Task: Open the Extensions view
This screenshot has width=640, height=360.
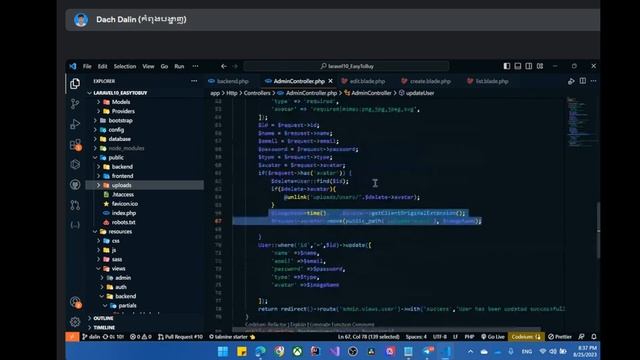Action: coord(75,144)
